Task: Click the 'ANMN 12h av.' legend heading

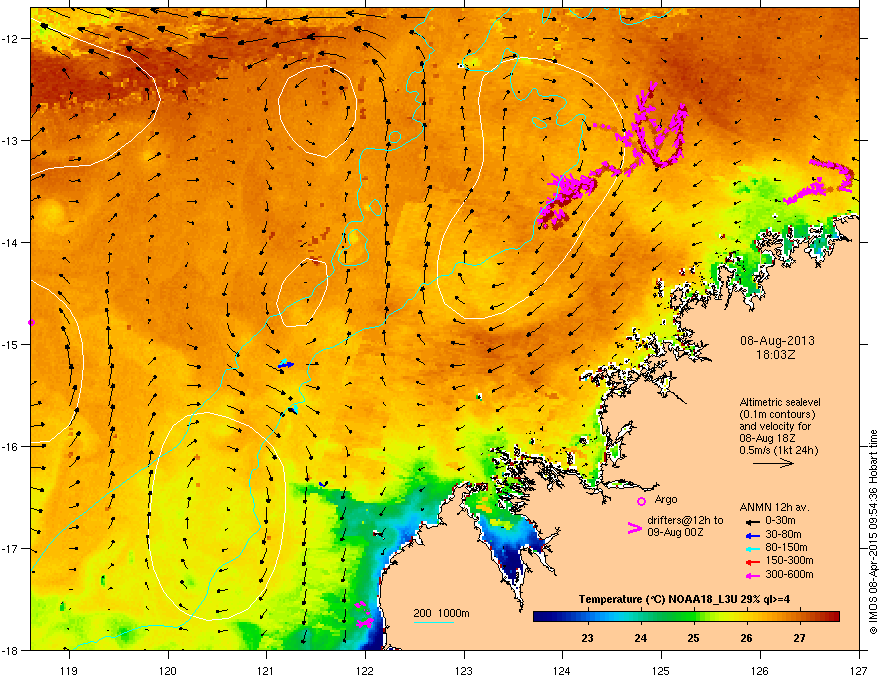Action: 774,507
